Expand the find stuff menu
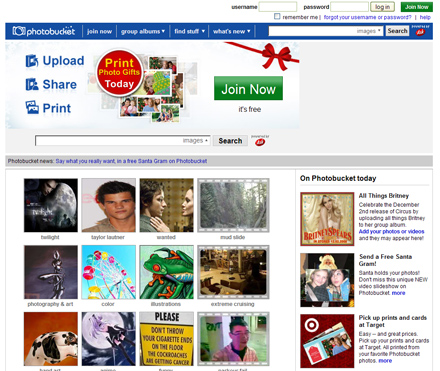 (x=189, y=31)
